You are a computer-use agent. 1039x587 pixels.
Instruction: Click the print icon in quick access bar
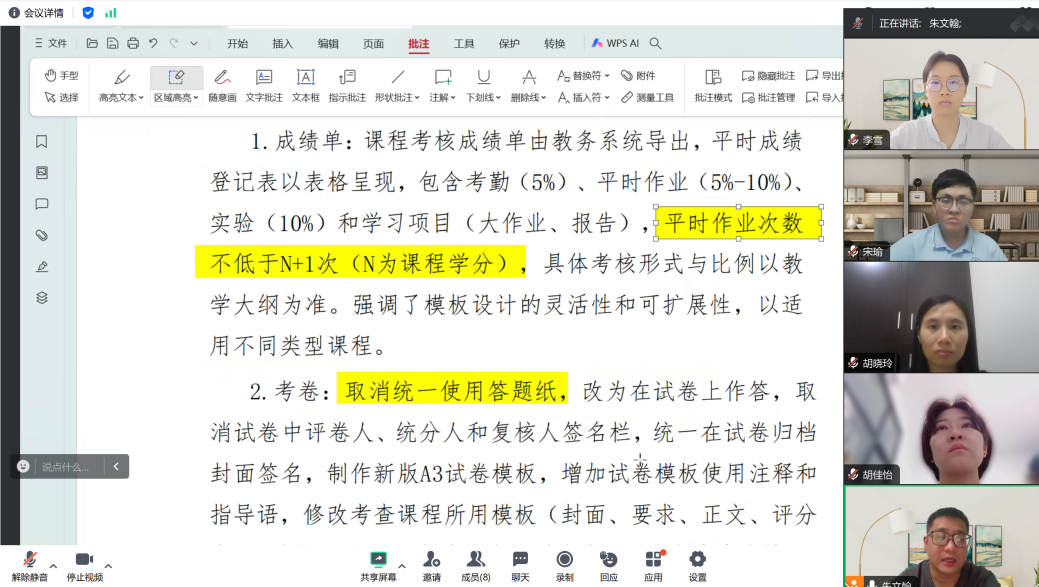point(133,43)
